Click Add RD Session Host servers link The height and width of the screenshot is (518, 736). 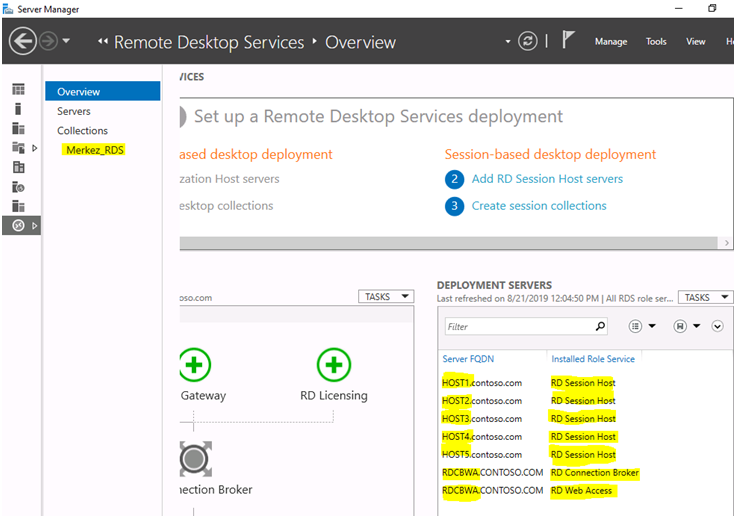coord(547,179)
